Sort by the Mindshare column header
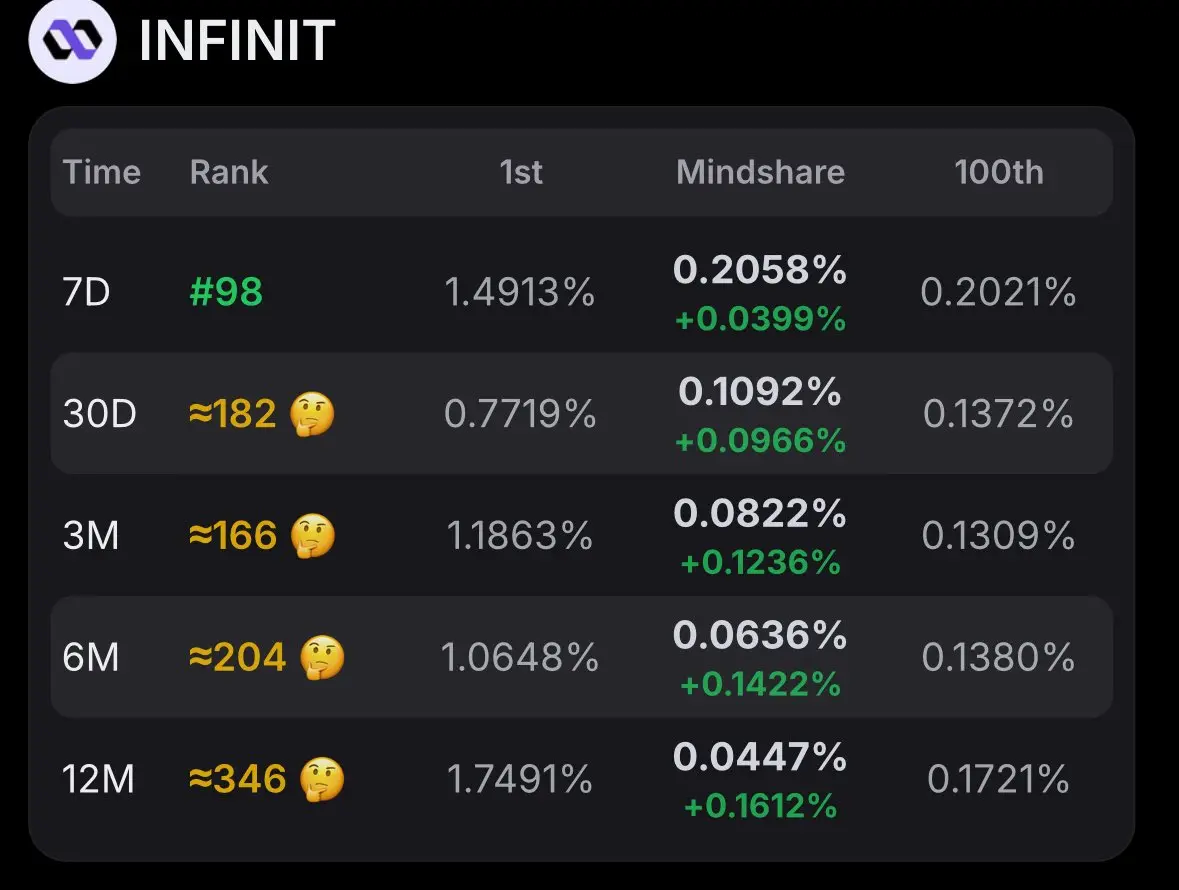 click(760, 172)
